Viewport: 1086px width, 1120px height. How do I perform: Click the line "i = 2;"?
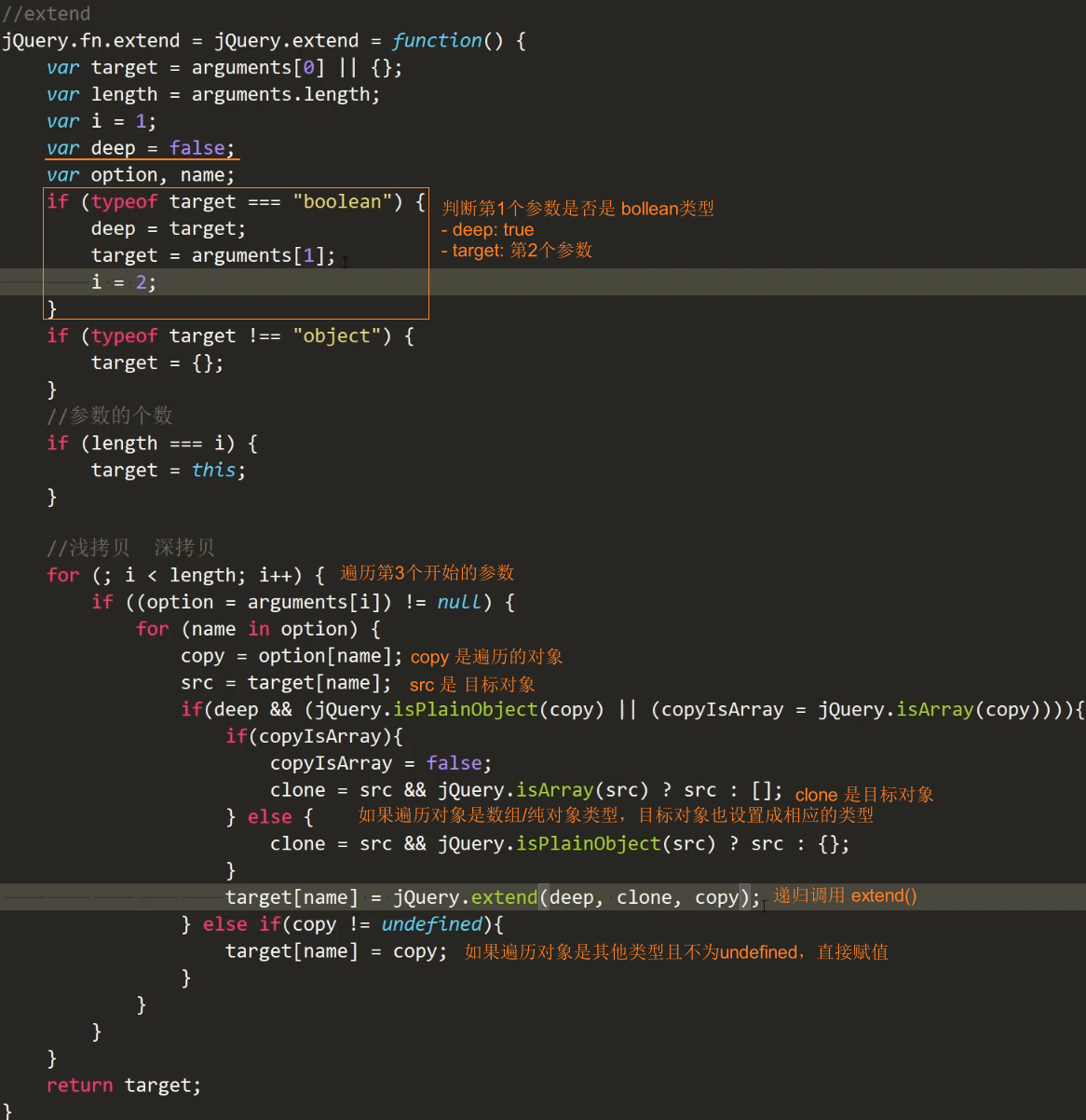pyautogui.click(x=124, y=282)
